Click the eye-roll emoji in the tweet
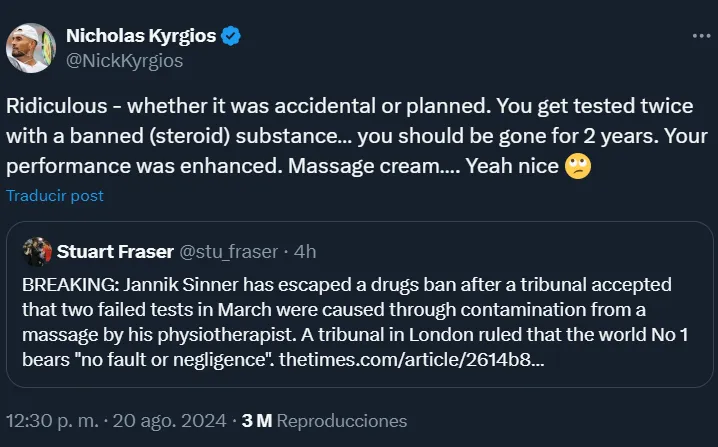 pos(577,166)
